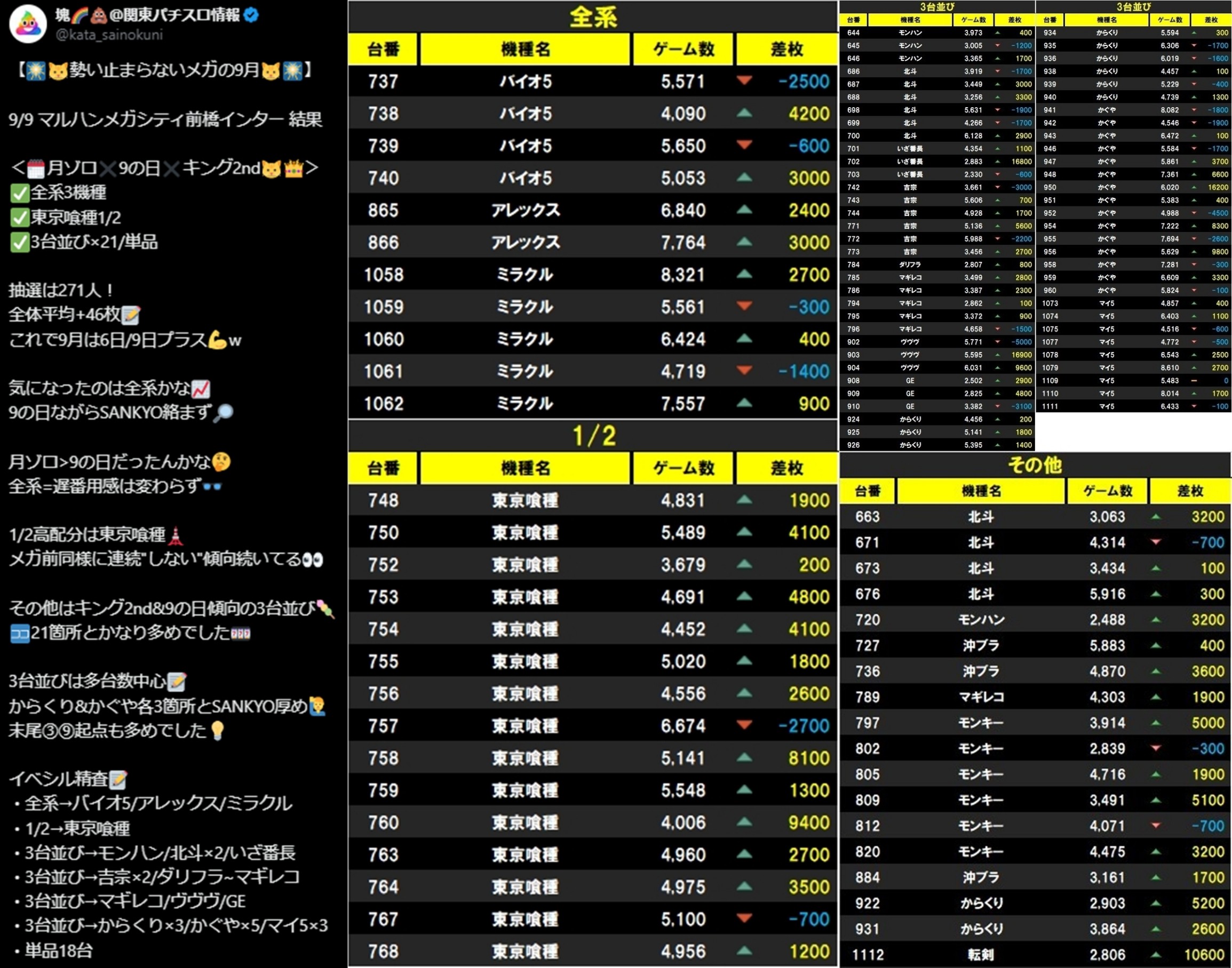
Task: Click the rainbow poop profile avatar
Action: (28, 23)
